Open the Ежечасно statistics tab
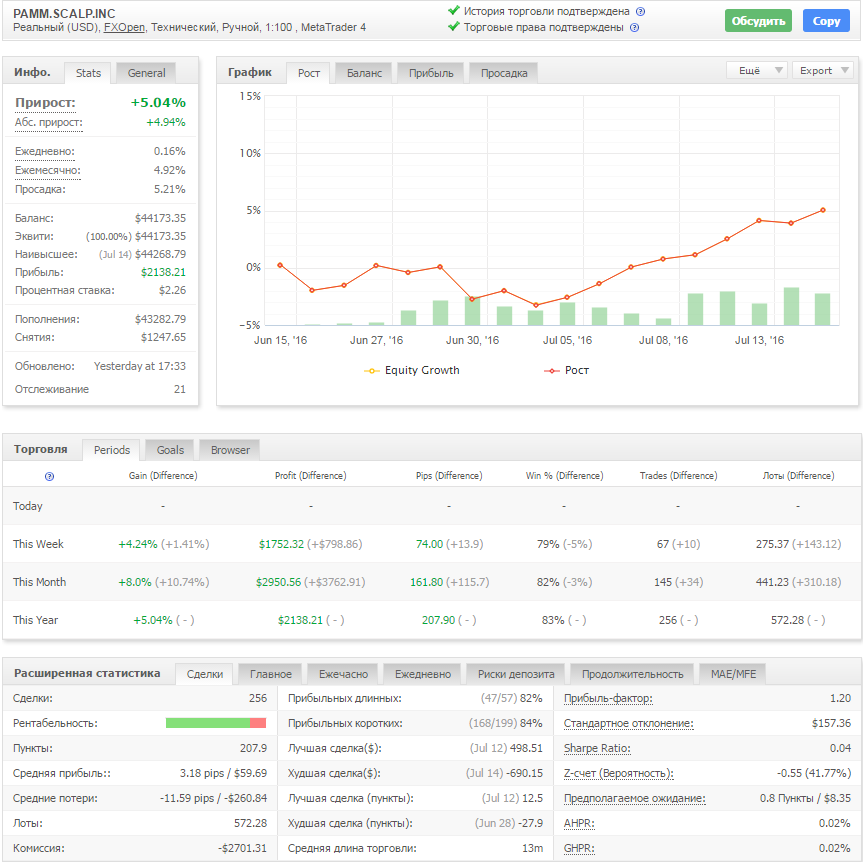 [343, 674]
